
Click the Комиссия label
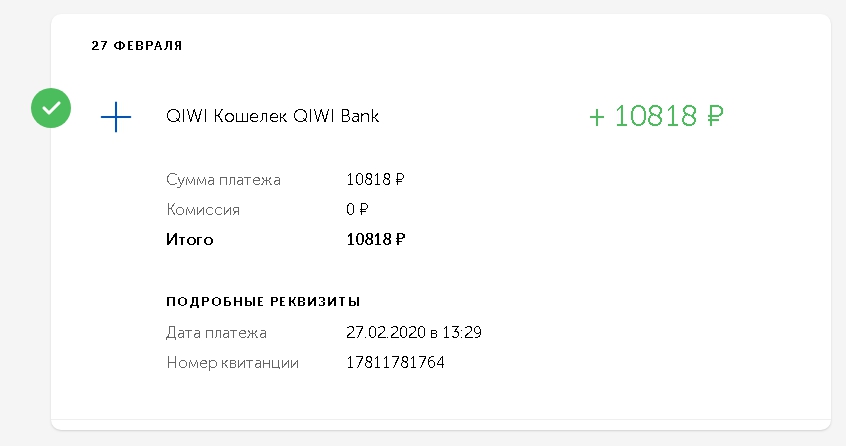point(203,210)
